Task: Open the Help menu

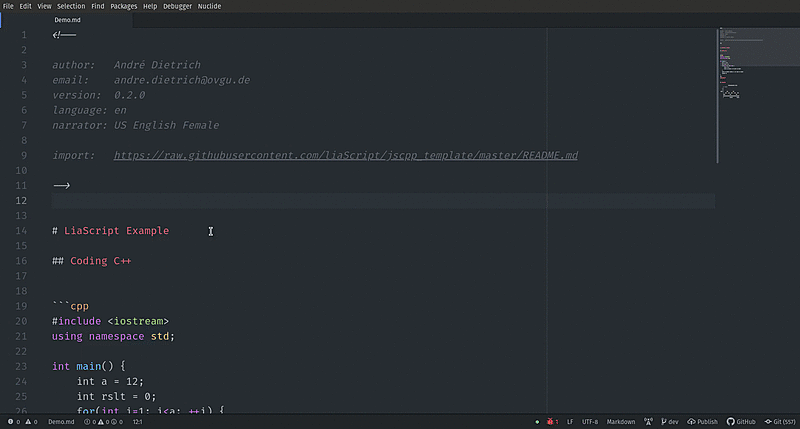Action: click(x=150, y=6)
